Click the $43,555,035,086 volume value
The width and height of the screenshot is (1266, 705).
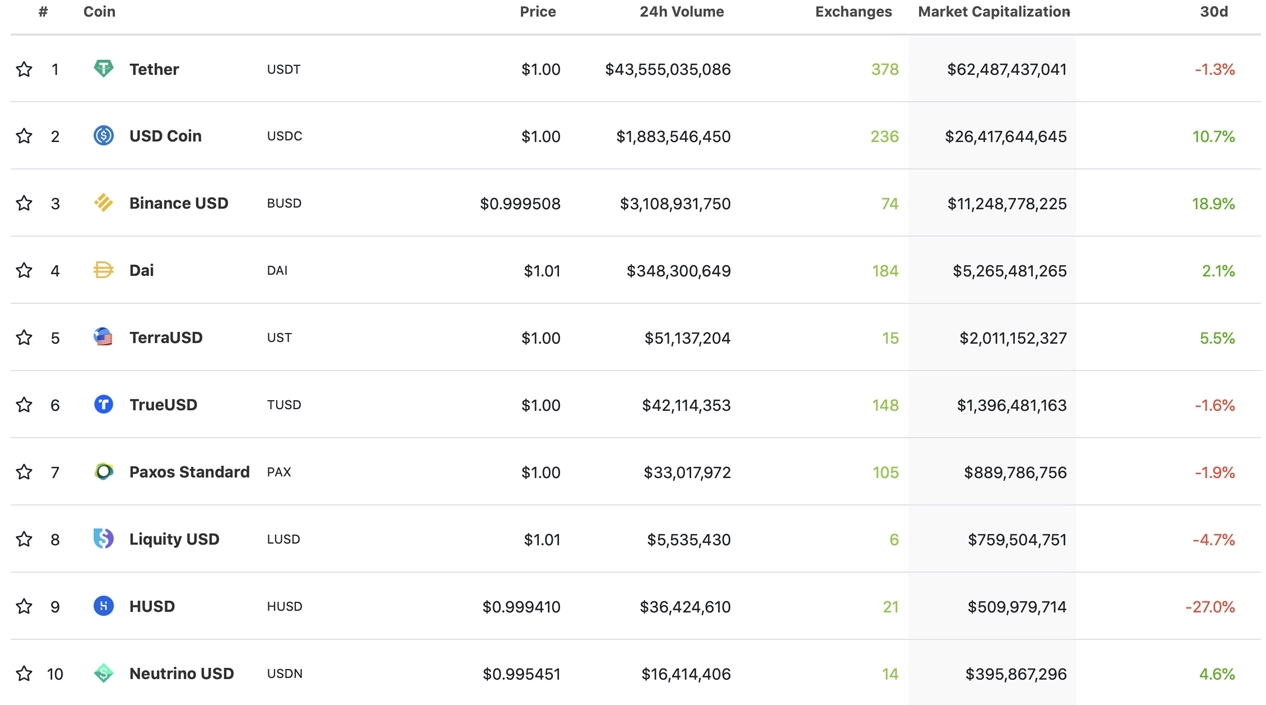click(x=668, y=69)
